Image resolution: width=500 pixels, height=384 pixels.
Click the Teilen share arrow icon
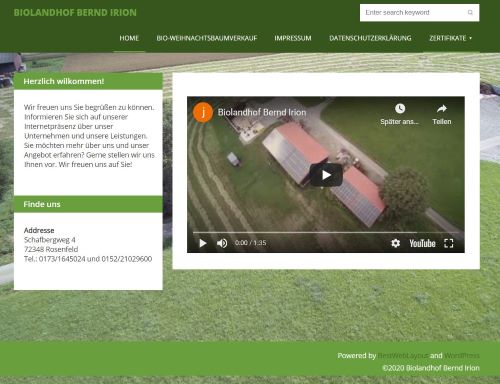pyautogui.click(x=442, y=108)
